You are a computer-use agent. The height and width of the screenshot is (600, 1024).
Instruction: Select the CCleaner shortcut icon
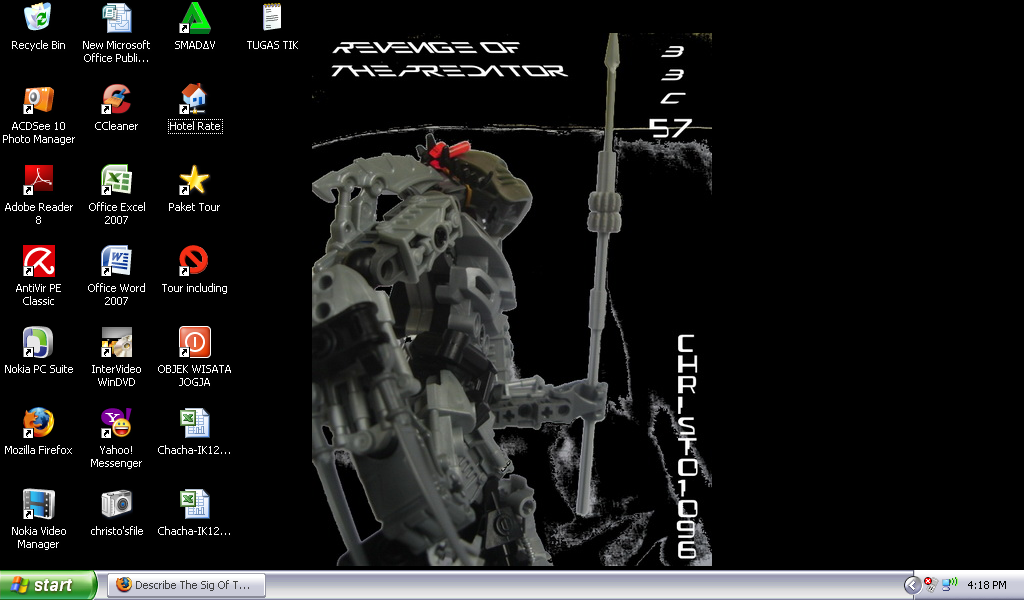click(116, 100)
